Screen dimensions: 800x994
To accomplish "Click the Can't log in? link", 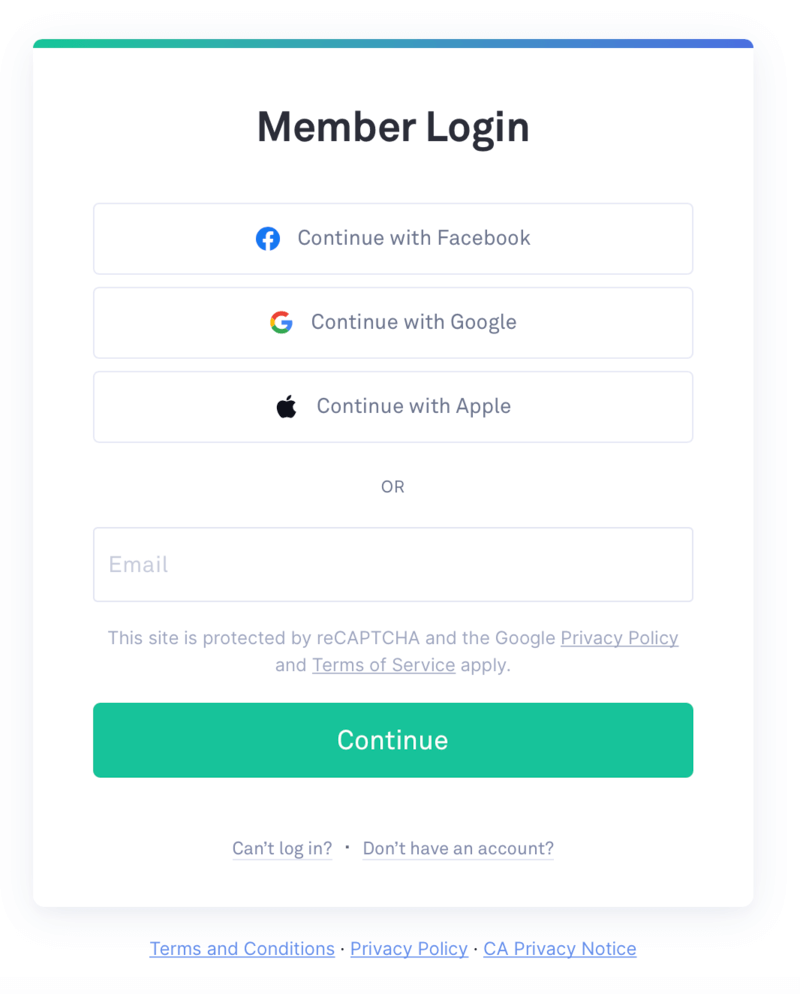I will point(282,848).
